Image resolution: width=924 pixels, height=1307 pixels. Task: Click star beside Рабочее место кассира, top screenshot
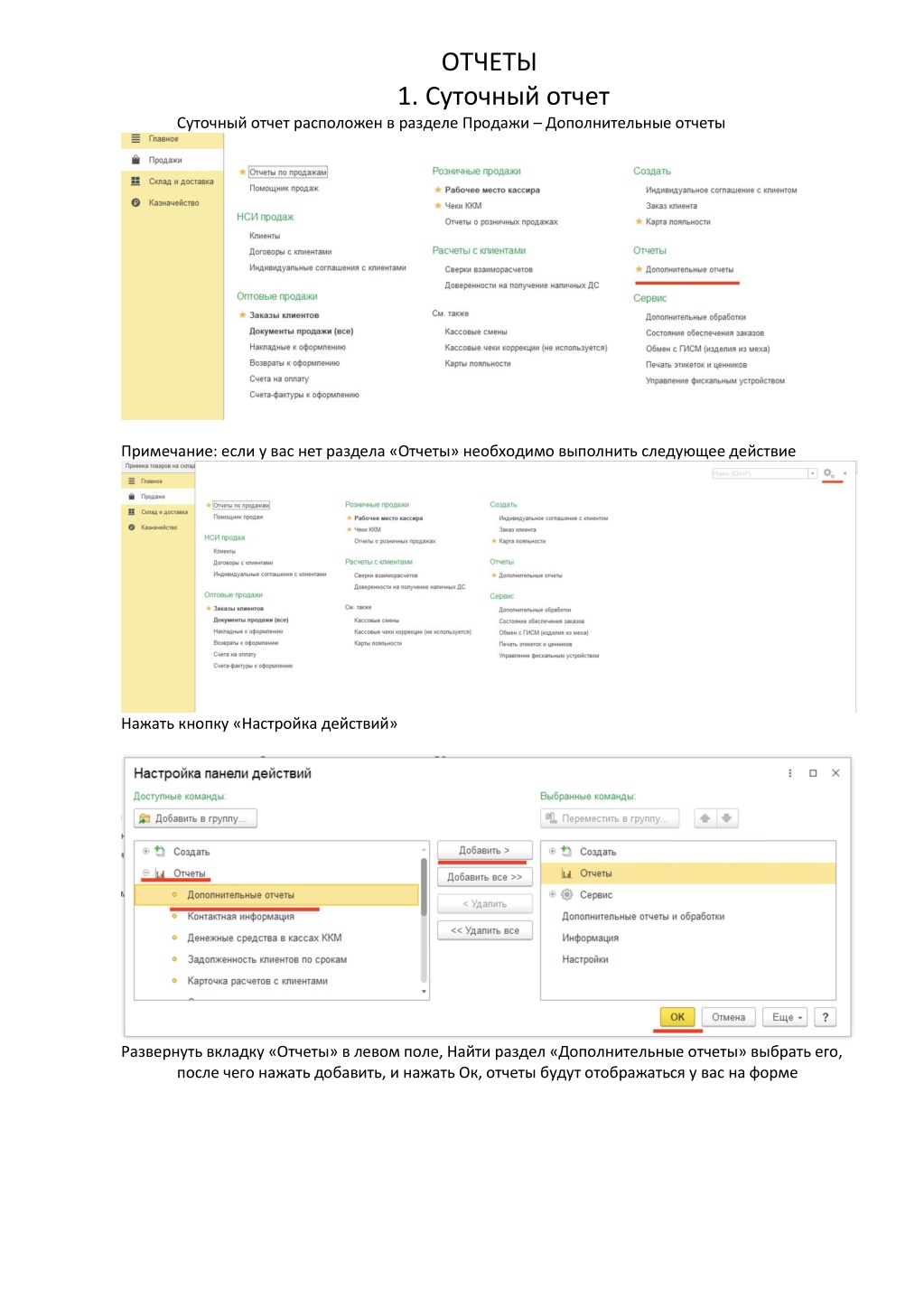[438, 190]
